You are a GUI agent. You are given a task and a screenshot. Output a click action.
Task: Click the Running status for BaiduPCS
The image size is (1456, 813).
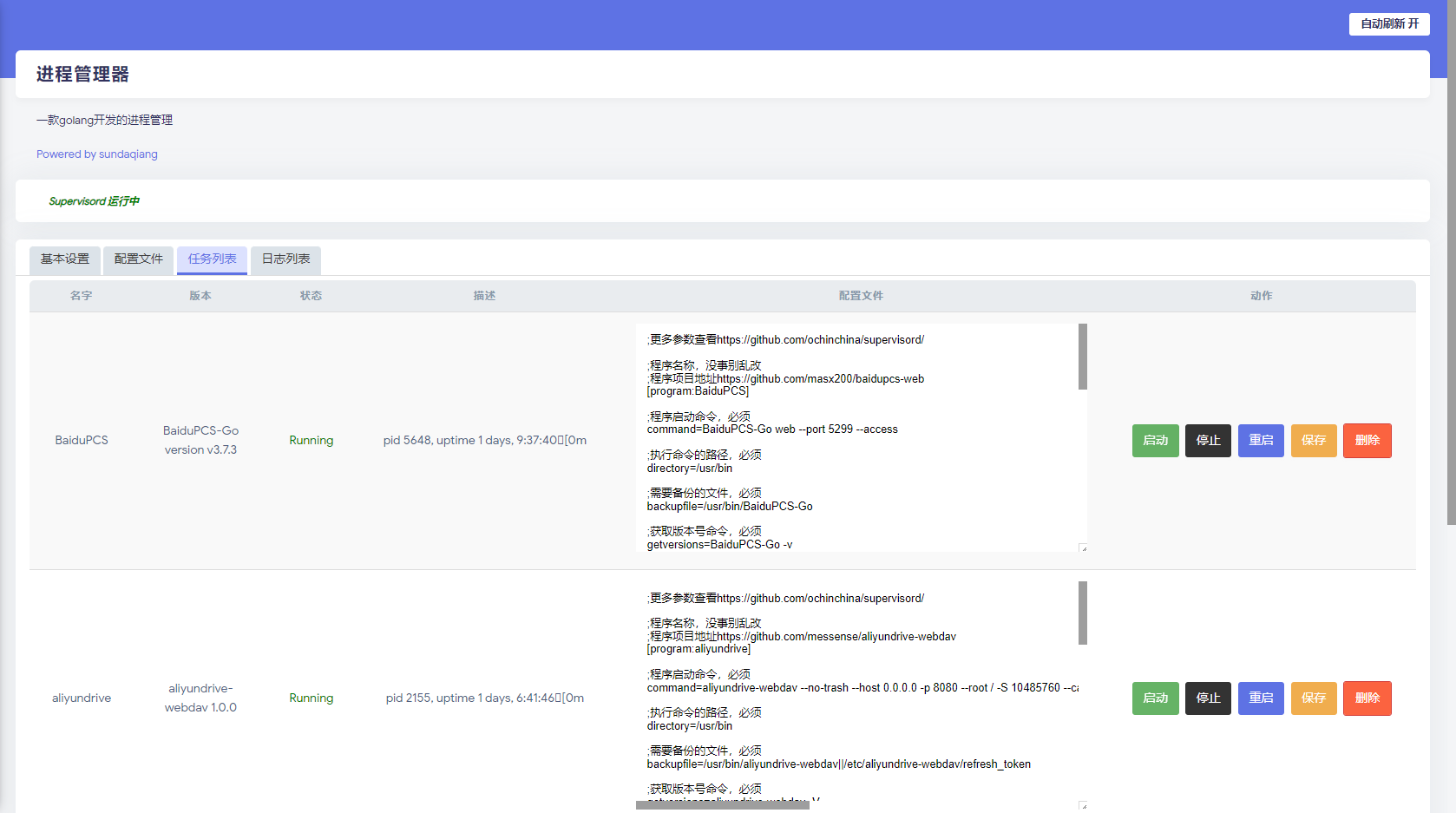[312, 441]
